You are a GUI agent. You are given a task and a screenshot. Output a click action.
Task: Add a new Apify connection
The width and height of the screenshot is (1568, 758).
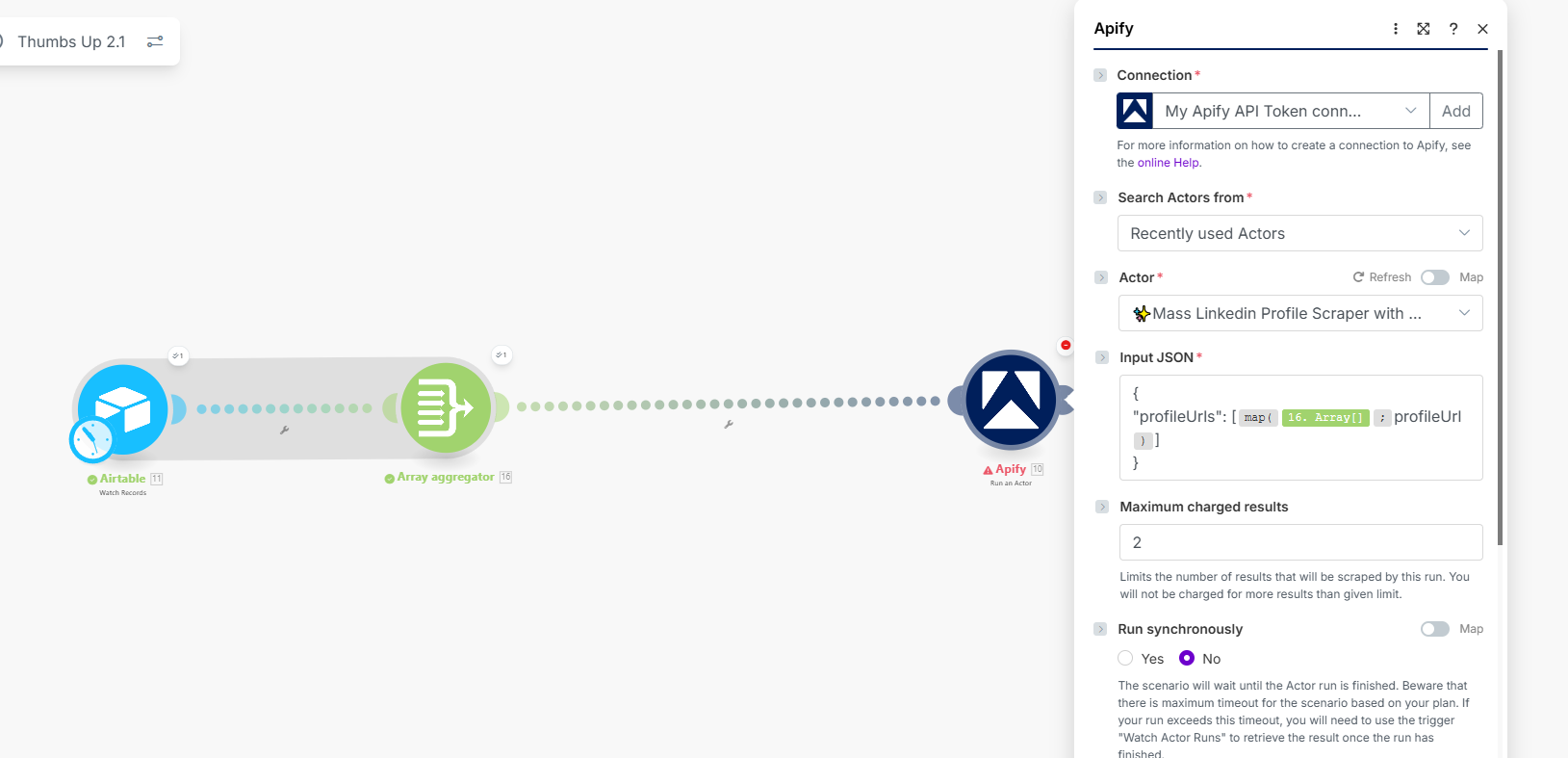click(1456, 111)
